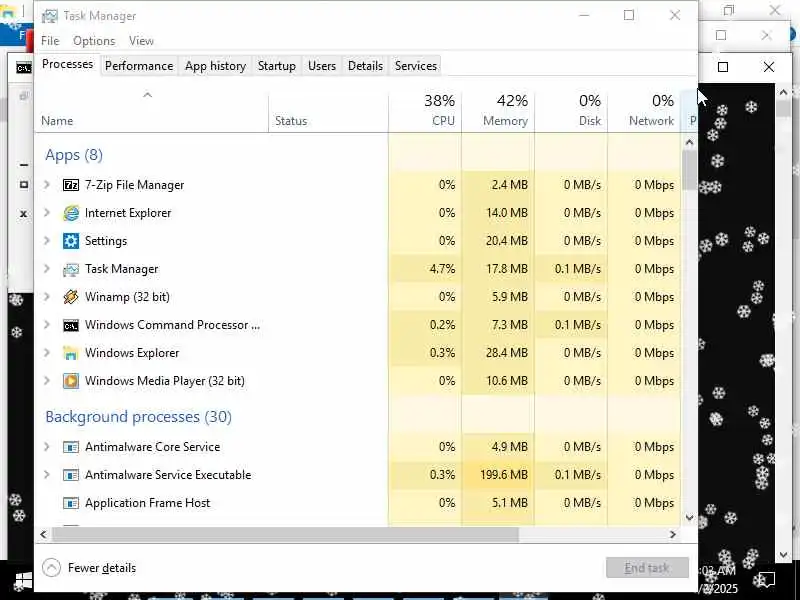Click the Application Frame Host icon
This screenshot has height=600, width=800.
click(71, 503)
